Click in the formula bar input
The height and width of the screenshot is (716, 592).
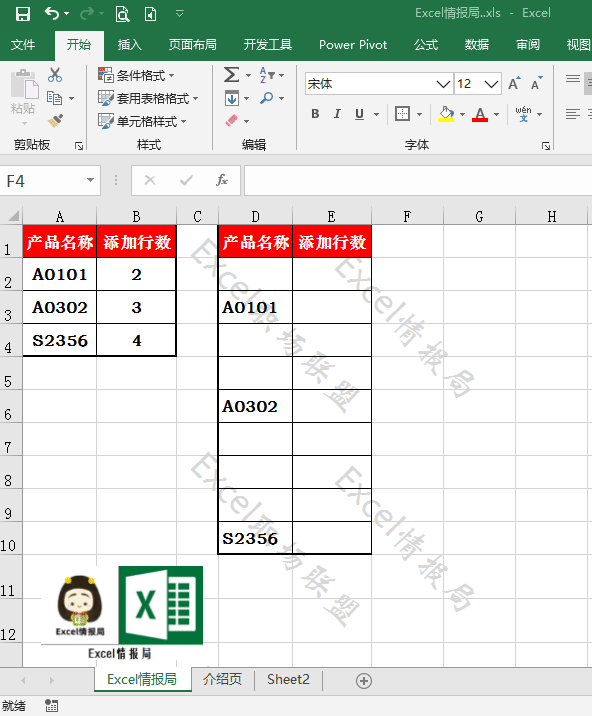click(418, 181)
